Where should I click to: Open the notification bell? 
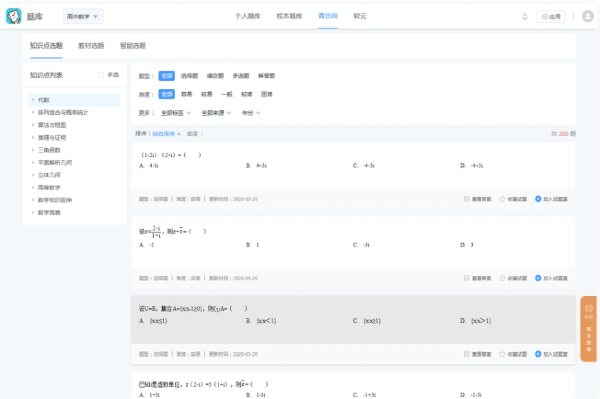525,16
